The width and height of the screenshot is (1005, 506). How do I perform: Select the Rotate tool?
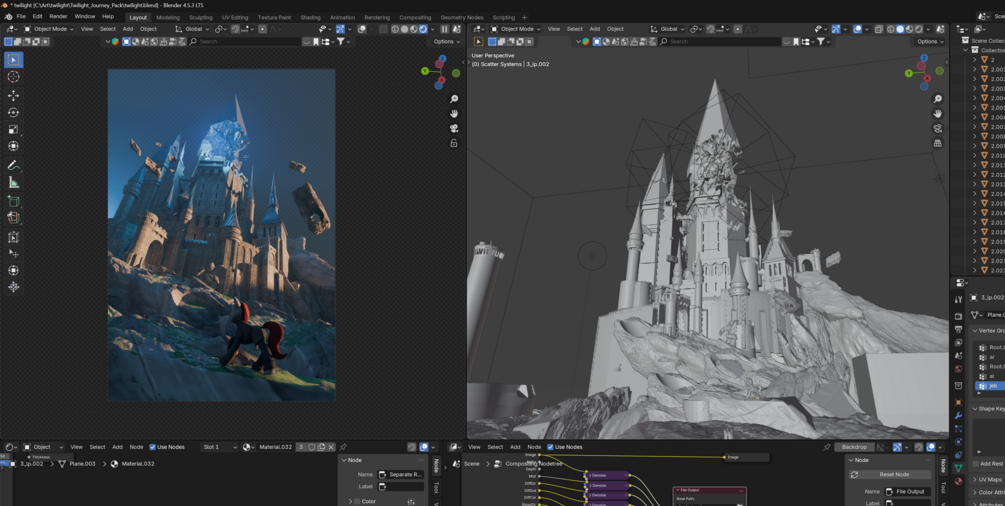(13, 112)
